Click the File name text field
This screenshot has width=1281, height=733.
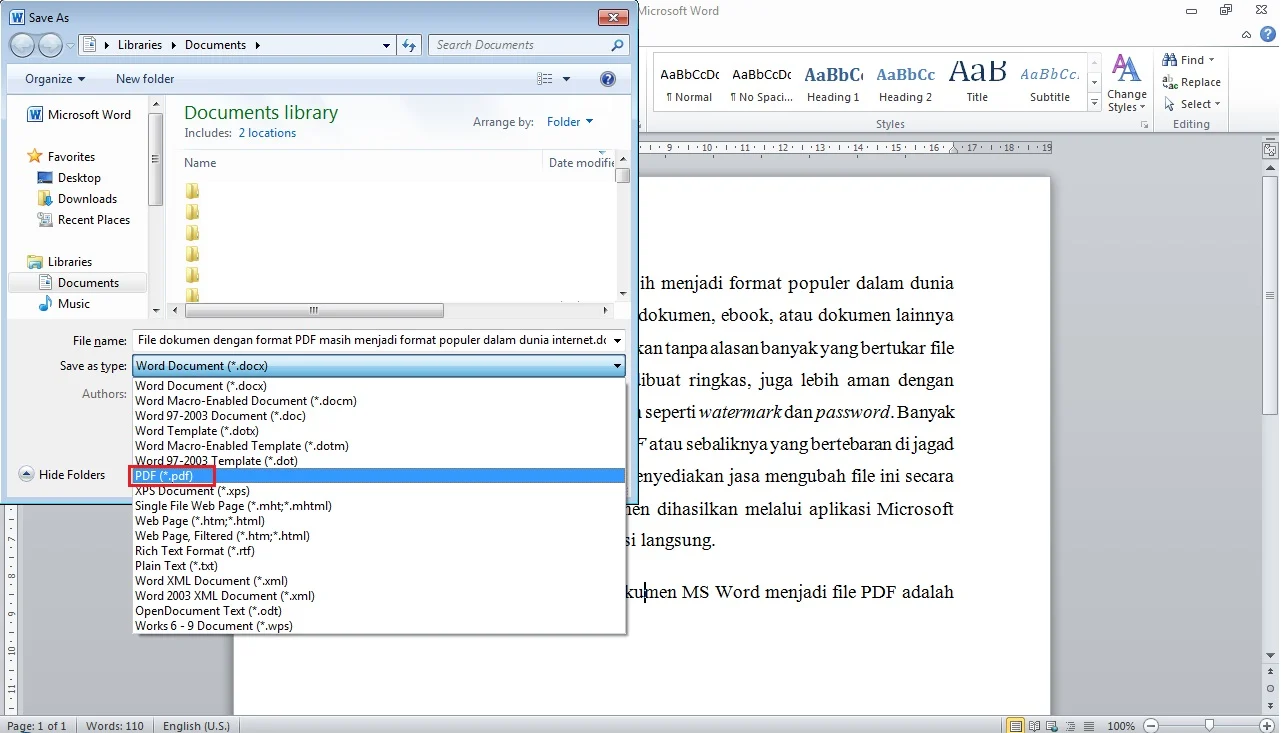[x=371, y=341]
